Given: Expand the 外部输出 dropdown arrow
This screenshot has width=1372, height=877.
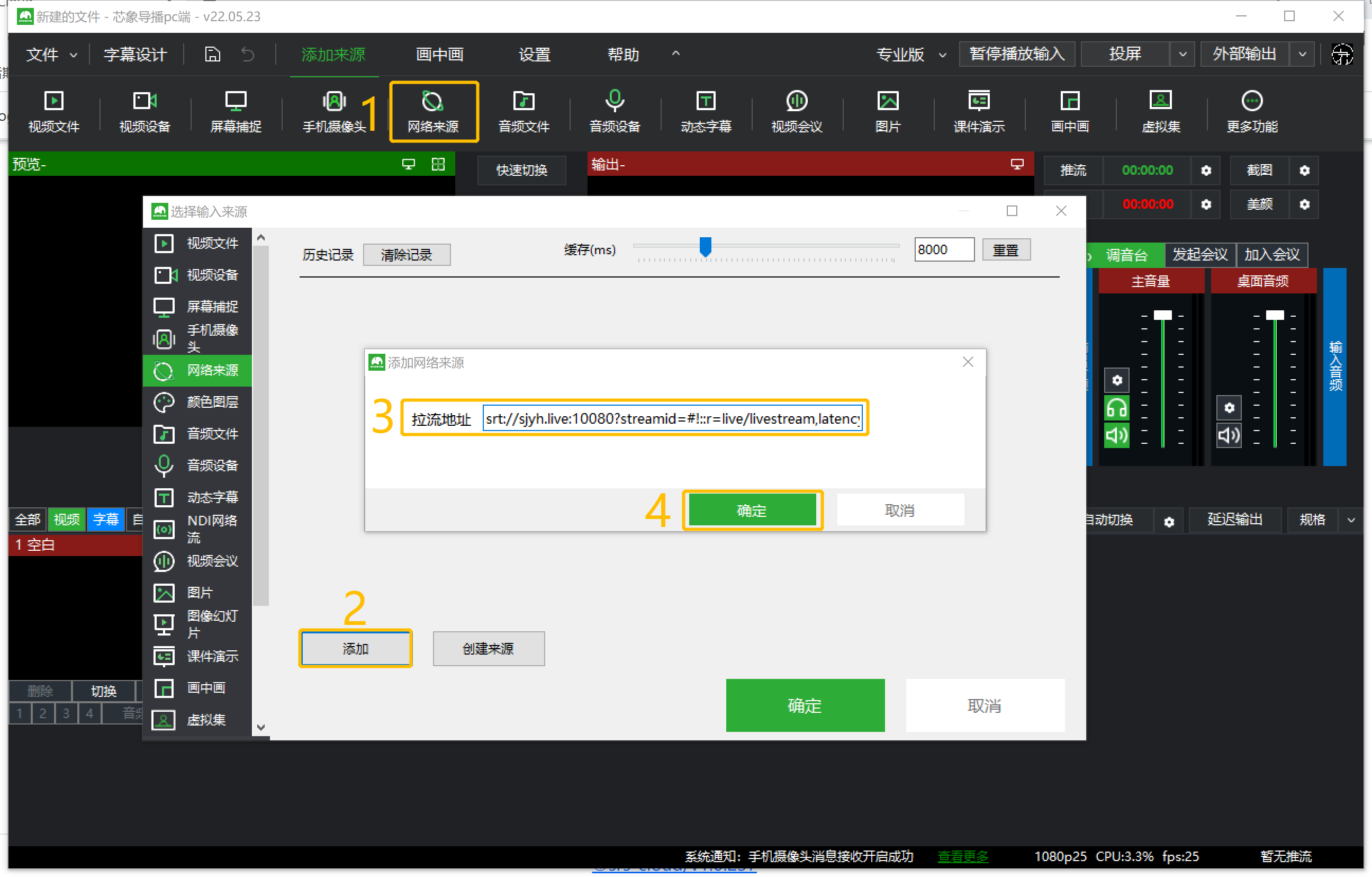Looking at the screenshot, I should [1302, 54].
